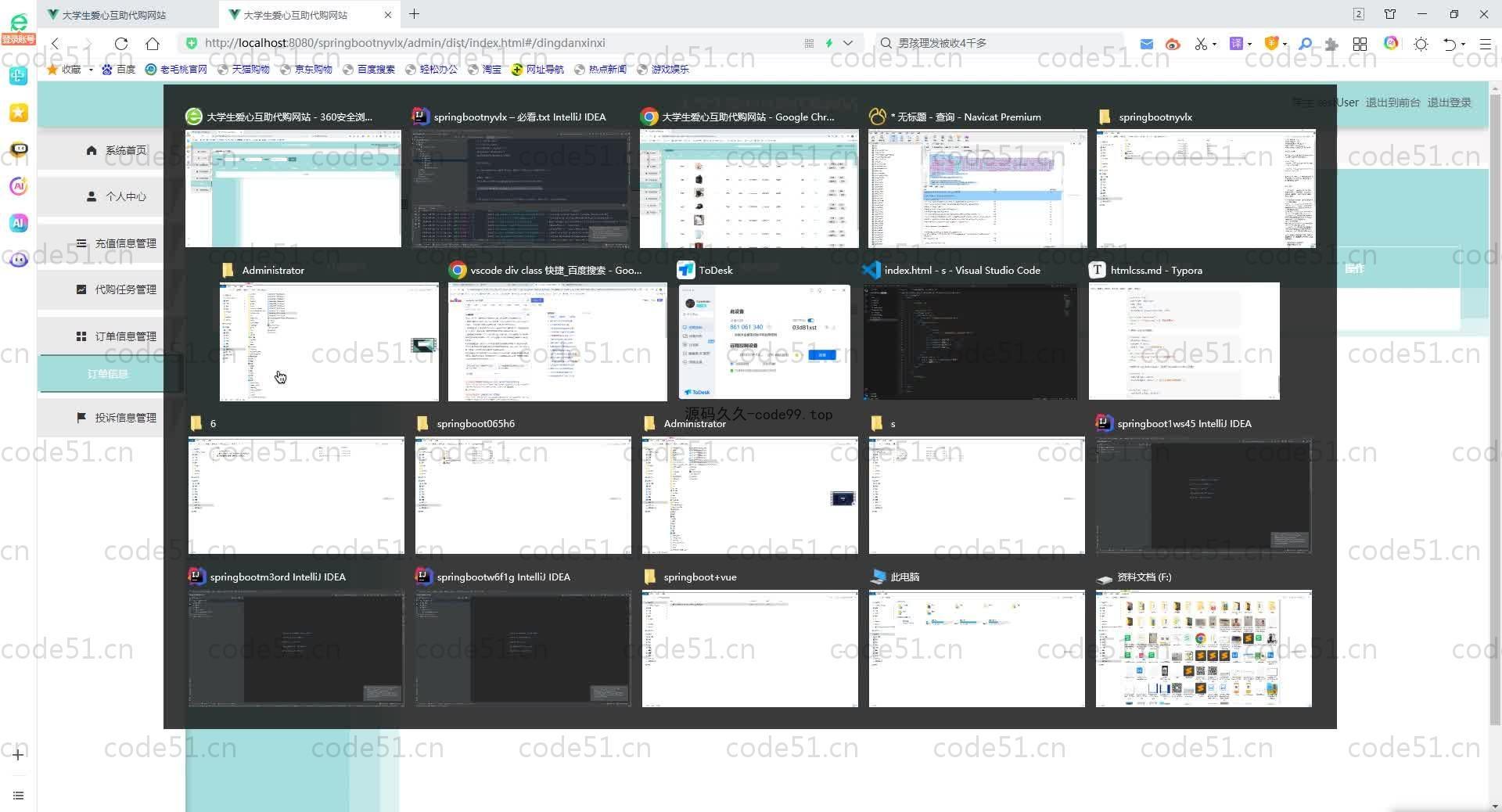Expand the address bar history dropdown chevron
The width and height of the screenshot is (1502, 812).
(848, 43)
